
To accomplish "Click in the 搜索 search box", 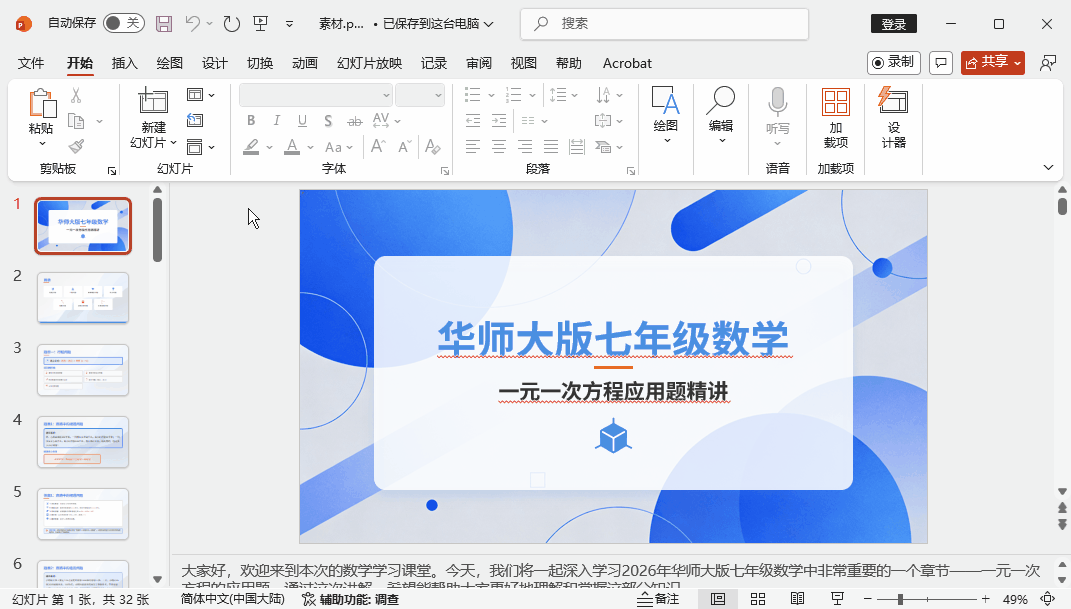I will [664, 24].
